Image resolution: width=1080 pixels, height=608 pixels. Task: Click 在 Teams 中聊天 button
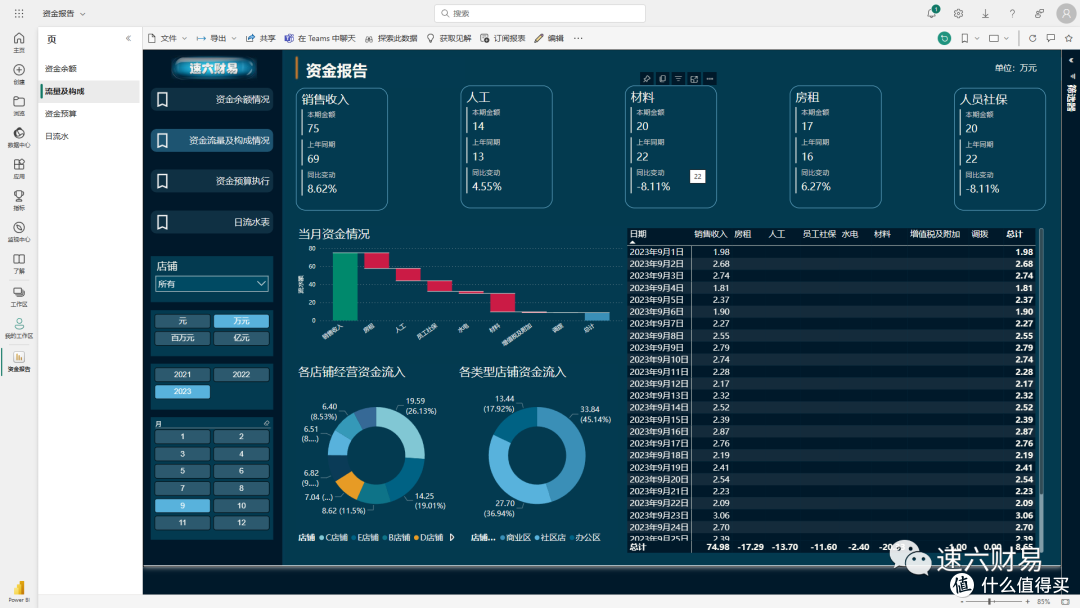pyautogui.click(x=320, y=39)
